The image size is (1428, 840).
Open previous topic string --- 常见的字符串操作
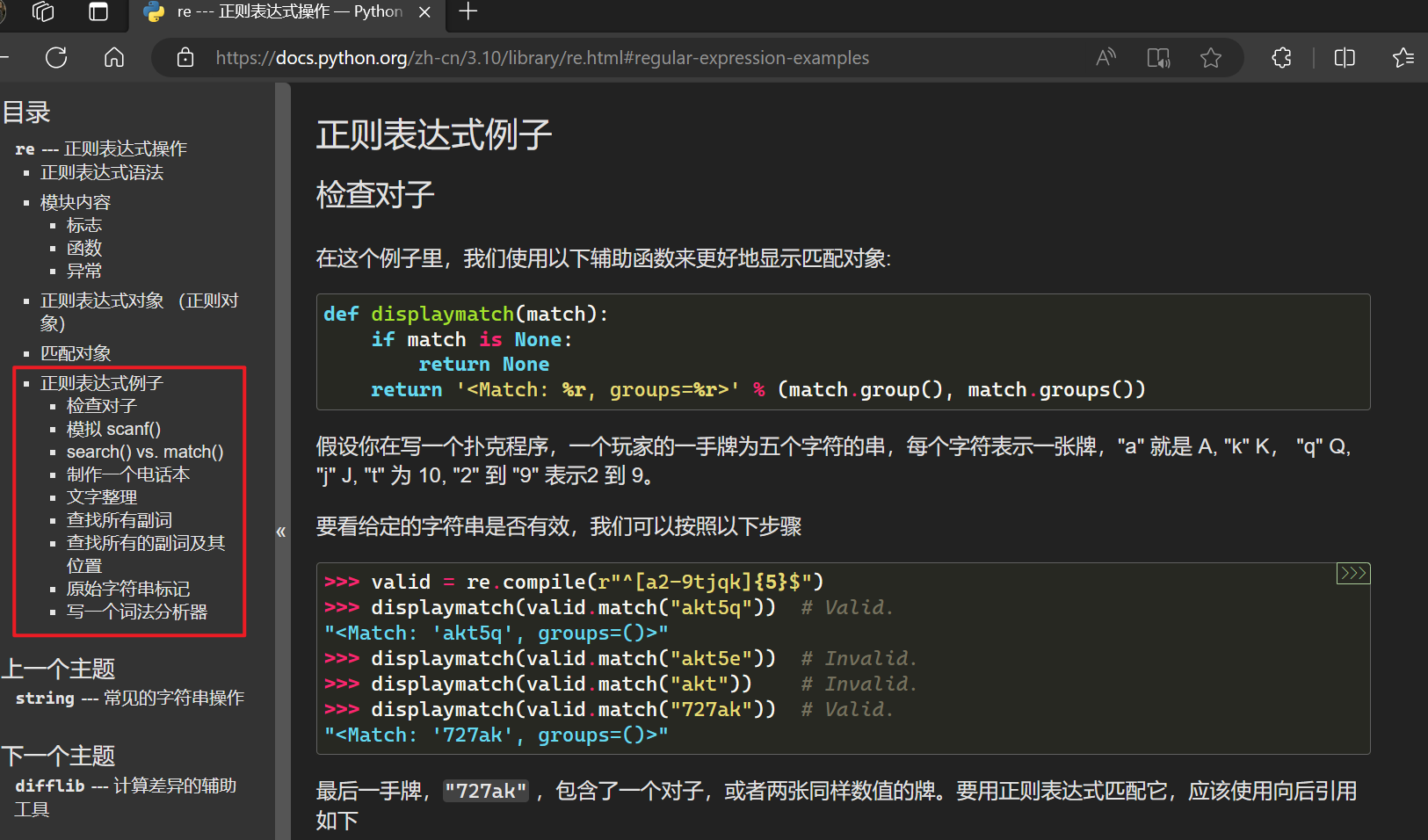[129, 698]
